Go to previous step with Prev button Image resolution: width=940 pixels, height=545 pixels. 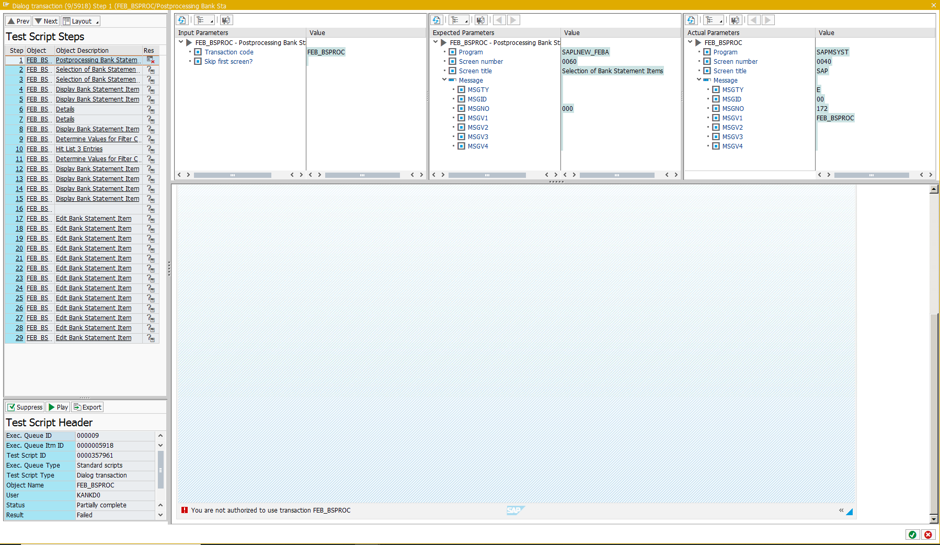tap(18, 21)
